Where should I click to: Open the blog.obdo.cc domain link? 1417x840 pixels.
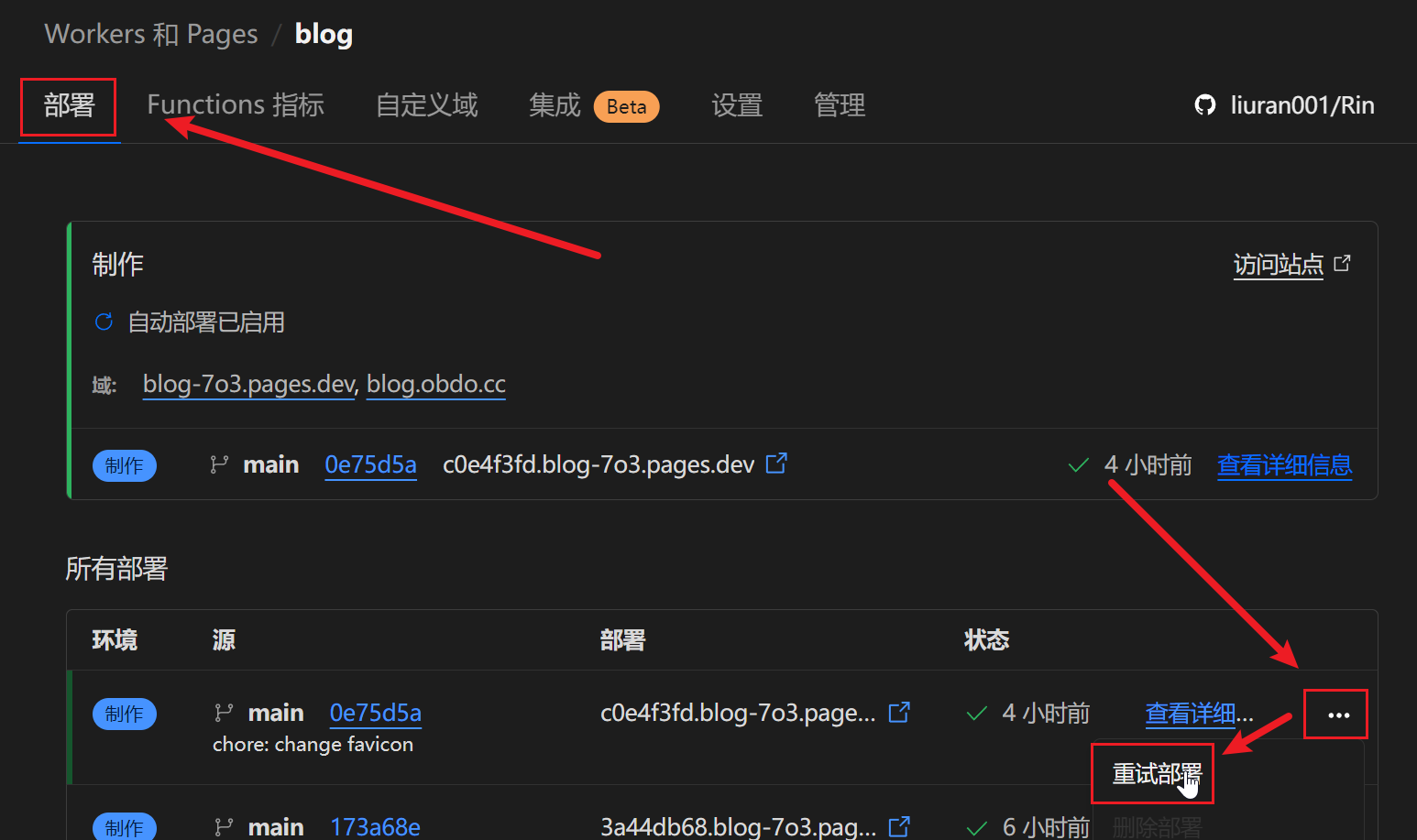point(435,384)
